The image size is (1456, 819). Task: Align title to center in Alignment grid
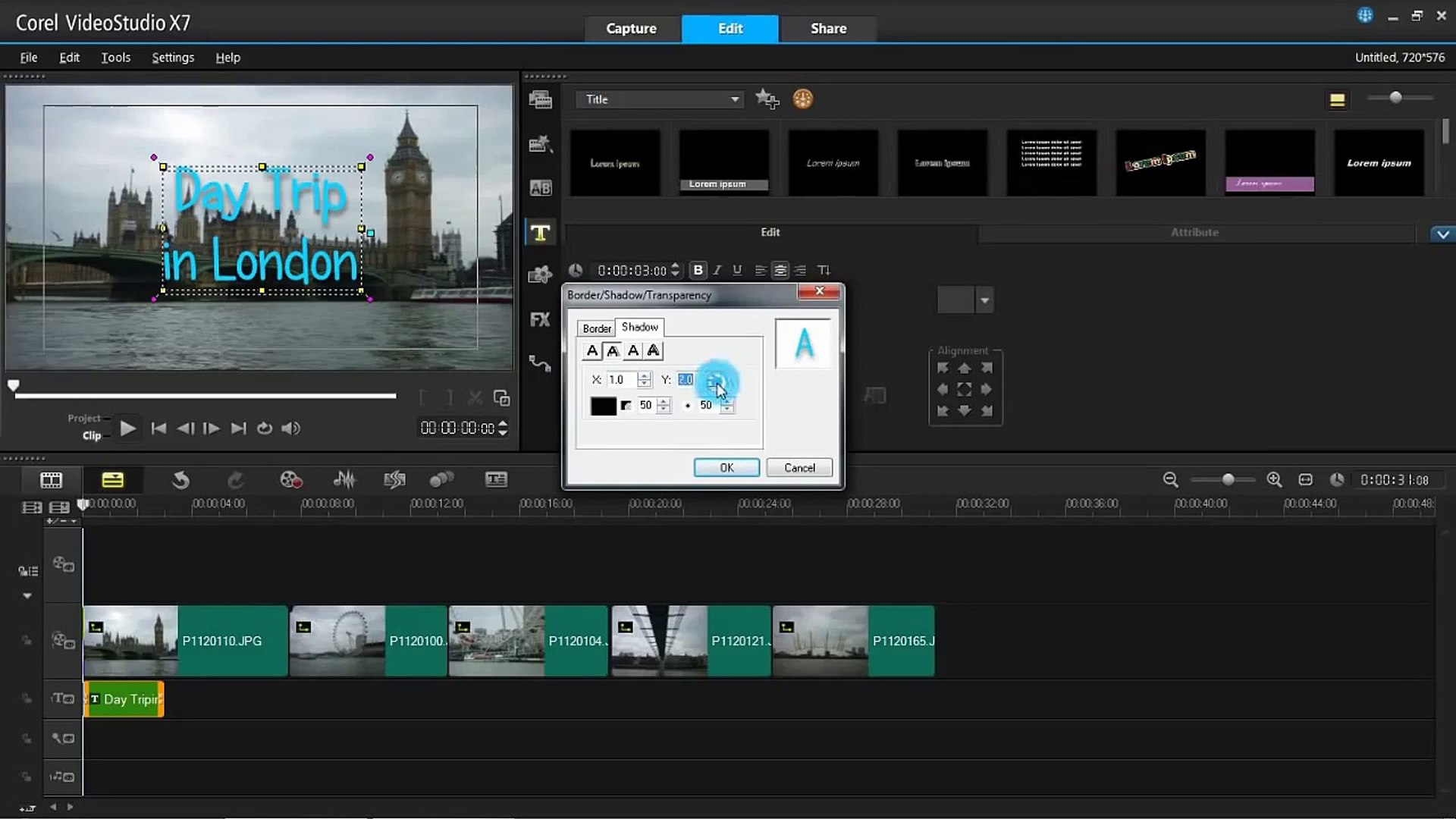965,389
